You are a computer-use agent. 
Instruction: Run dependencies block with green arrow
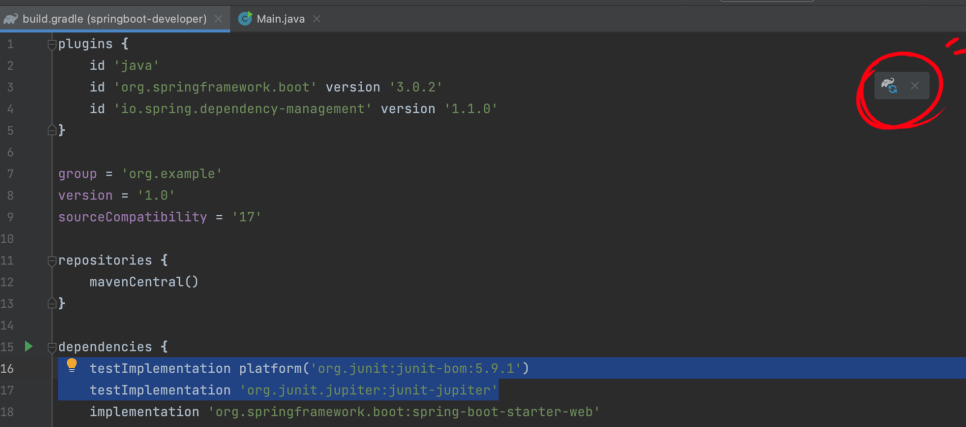point(28,346)
